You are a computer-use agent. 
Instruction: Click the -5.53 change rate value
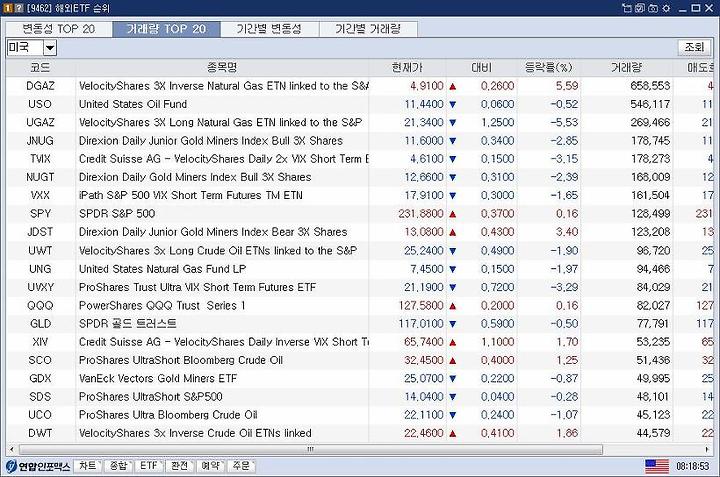[564, 123]
